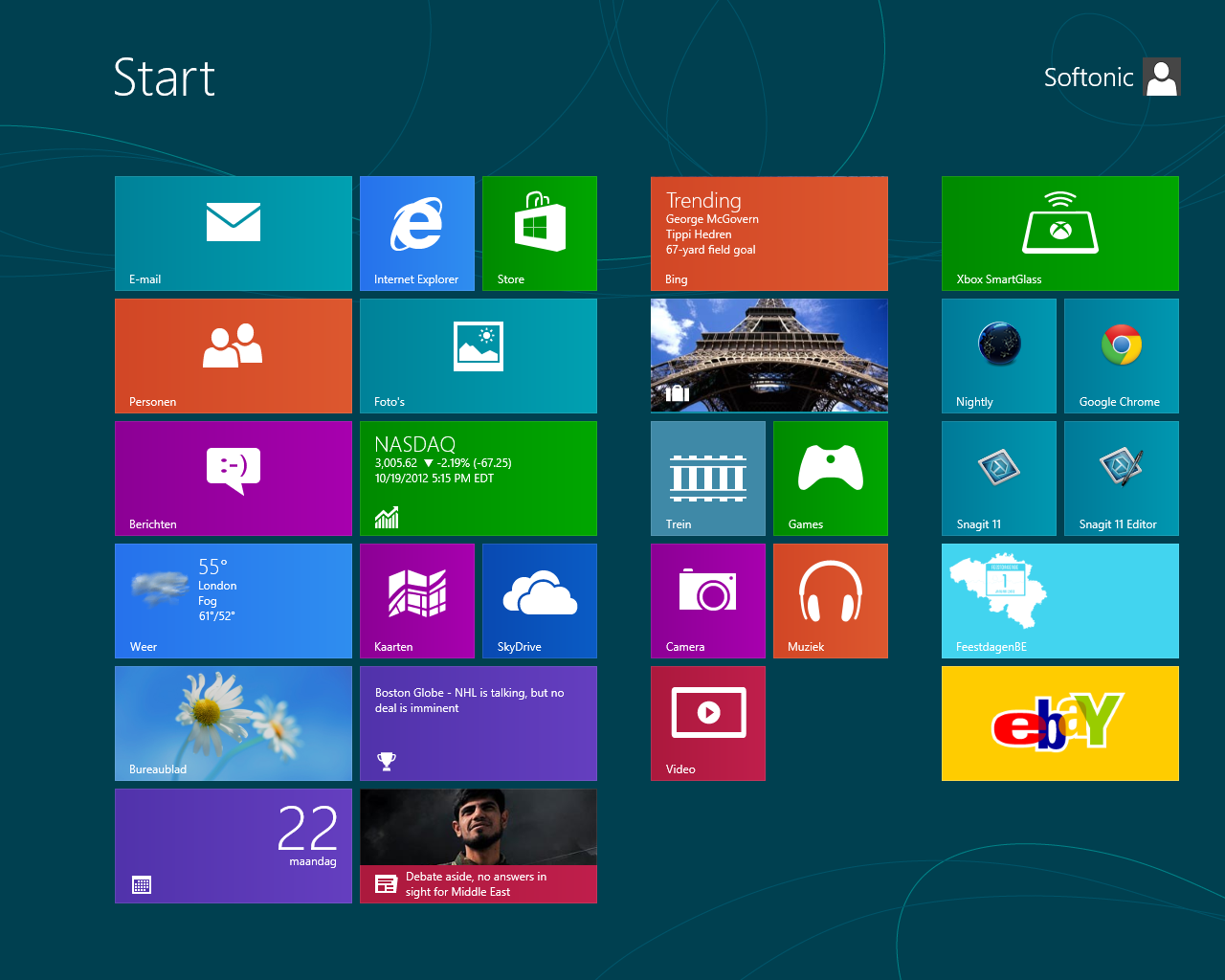Launch the Kaarten app

pyautogui.click(x=416, y=600)
